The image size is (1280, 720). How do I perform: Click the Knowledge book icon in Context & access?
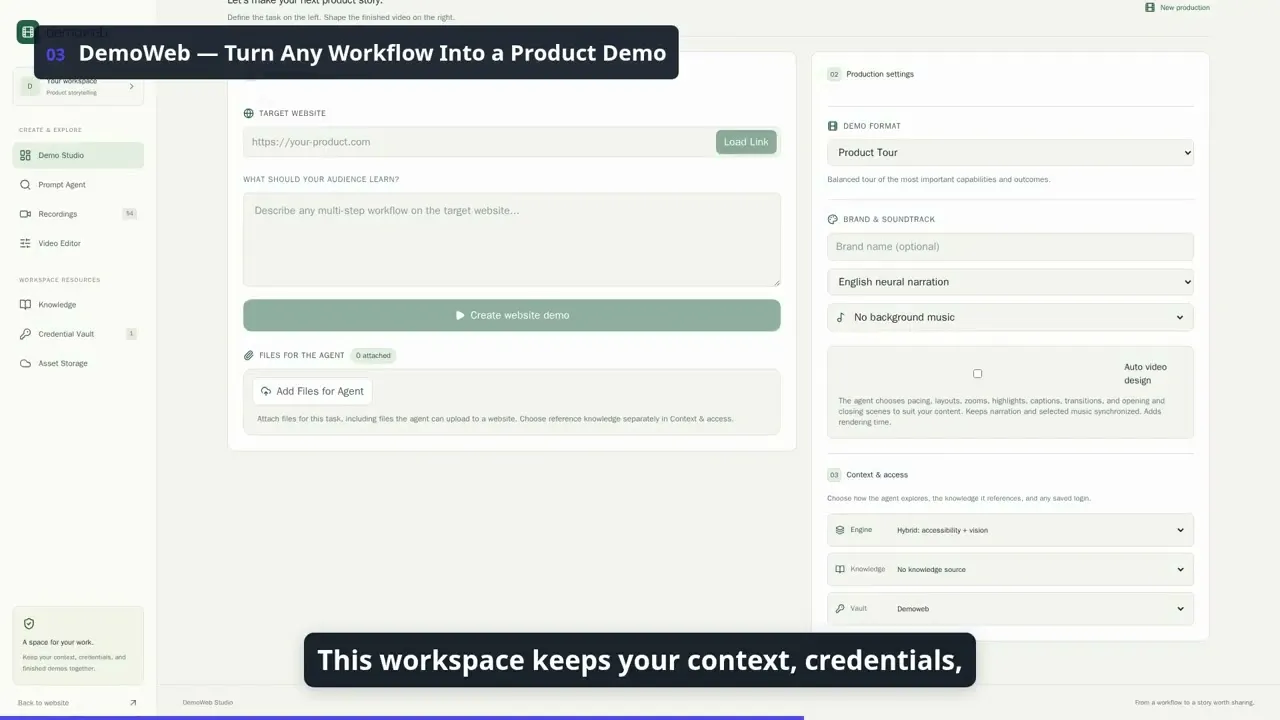[x=840, y=569]
